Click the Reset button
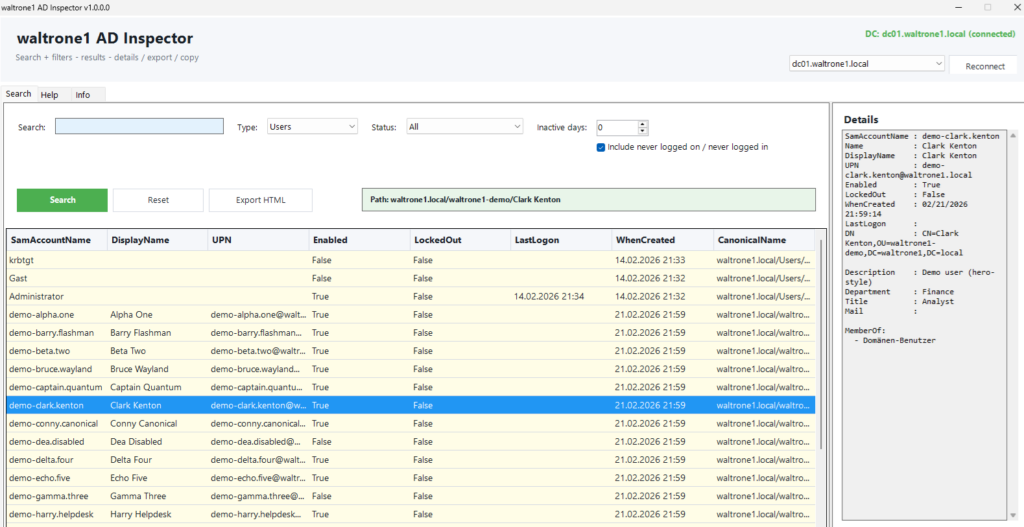1024x527 pixels. point(158,200)
